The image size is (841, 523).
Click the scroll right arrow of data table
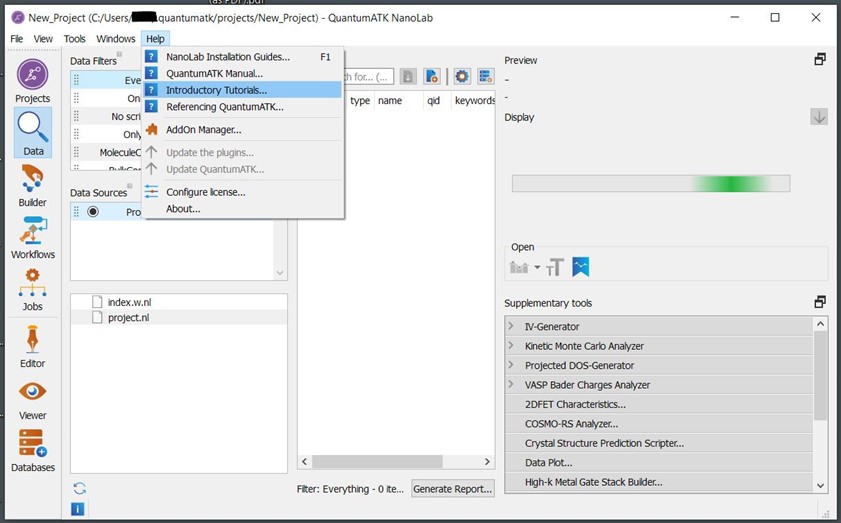(x=487, y=461)
